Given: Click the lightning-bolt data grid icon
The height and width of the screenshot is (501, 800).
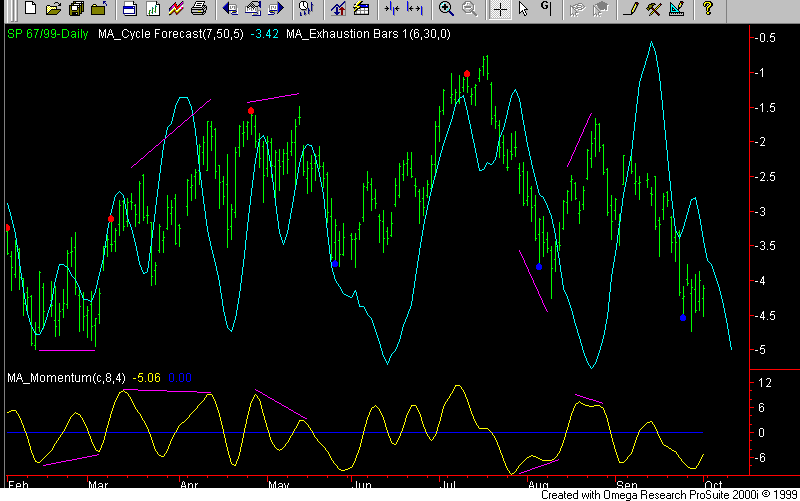Looking at the screenshot, I should [x=361, y=8].
